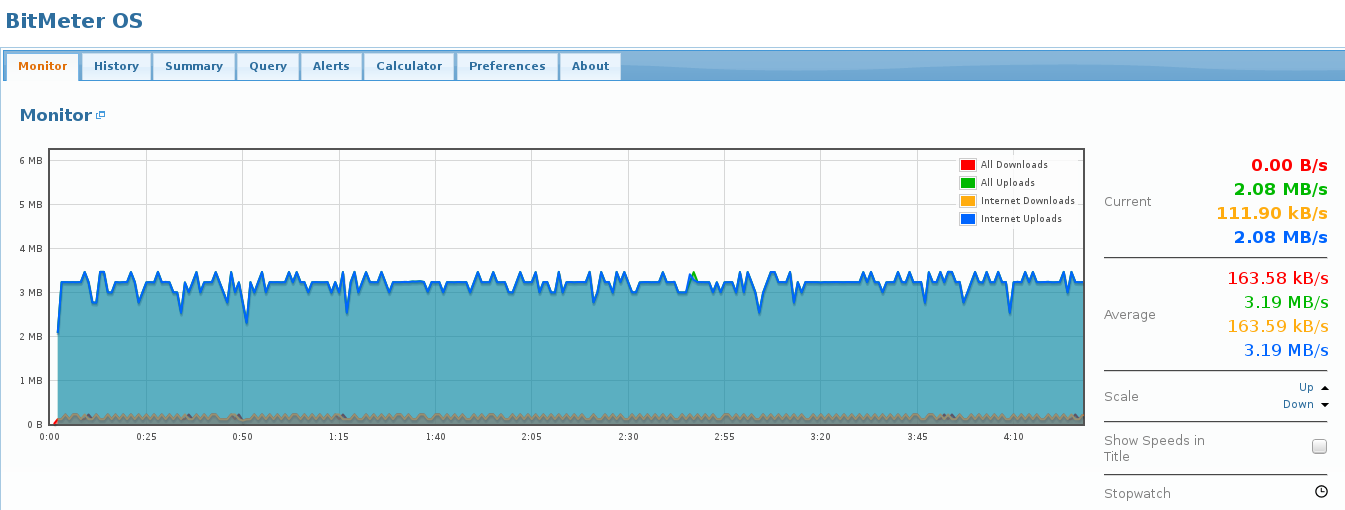
Task: Click the average blue 3.19 MB/s value
Action: [x=1286, y=350]
